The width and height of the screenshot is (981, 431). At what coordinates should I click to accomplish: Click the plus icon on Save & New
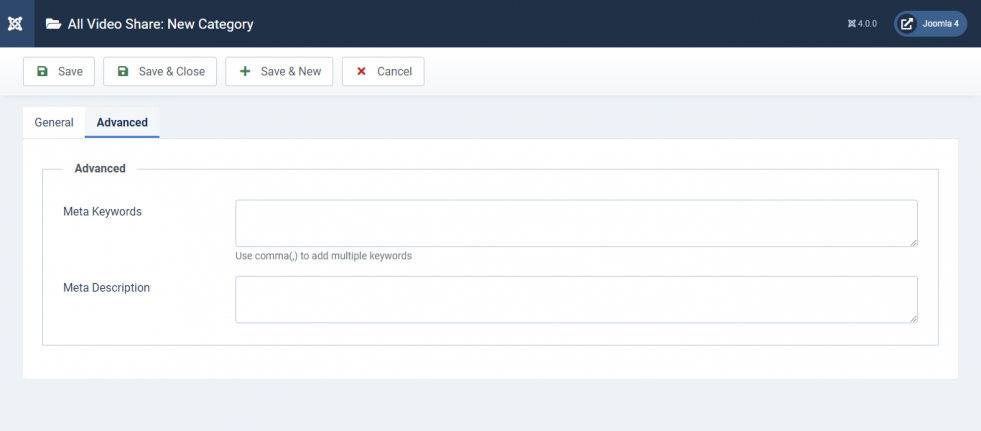click(245, 71)
